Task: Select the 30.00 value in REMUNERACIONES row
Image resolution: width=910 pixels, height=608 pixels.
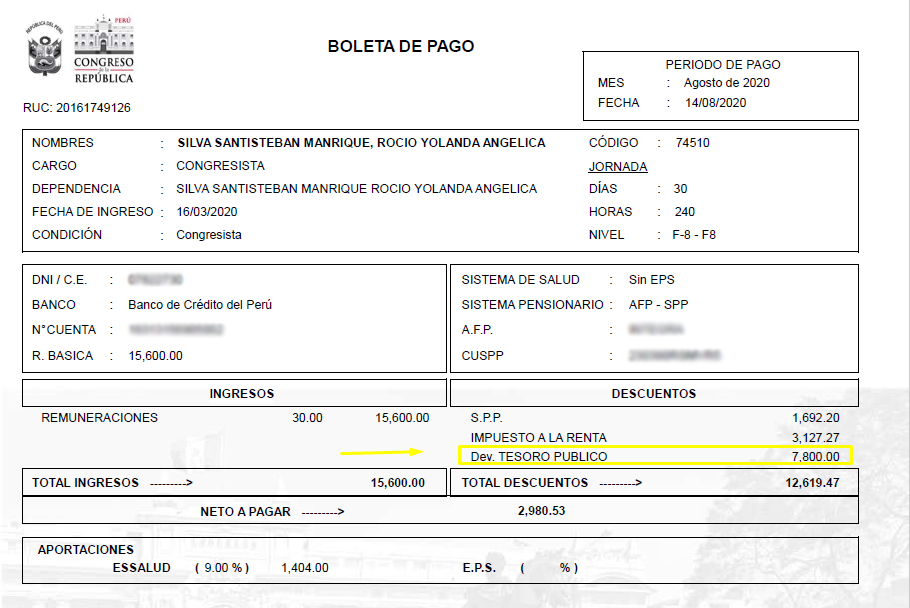Action: (x=308, y=418)
